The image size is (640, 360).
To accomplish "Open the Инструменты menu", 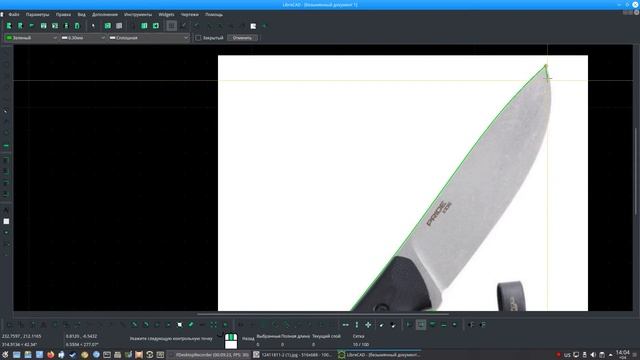I will (x=138, y=14).
